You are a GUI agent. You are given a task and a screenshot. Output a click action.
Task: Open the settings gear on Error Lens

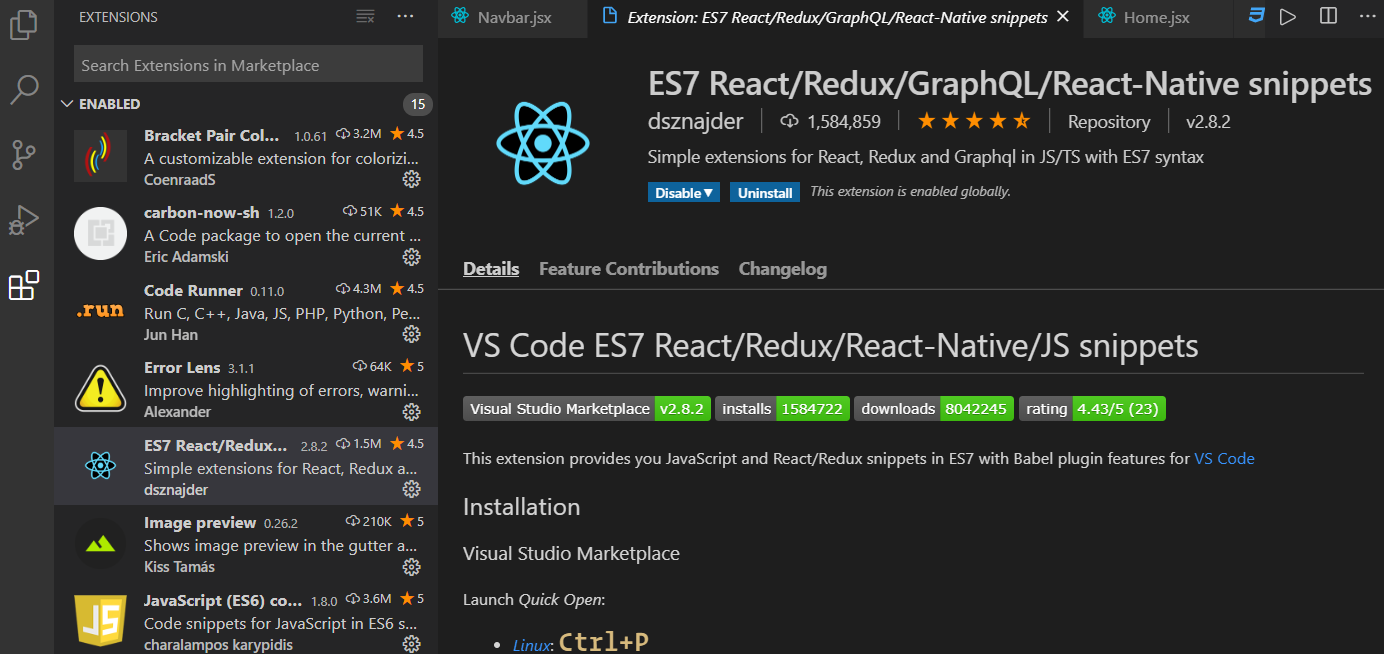pyautogui.click(x=412, y=412)
